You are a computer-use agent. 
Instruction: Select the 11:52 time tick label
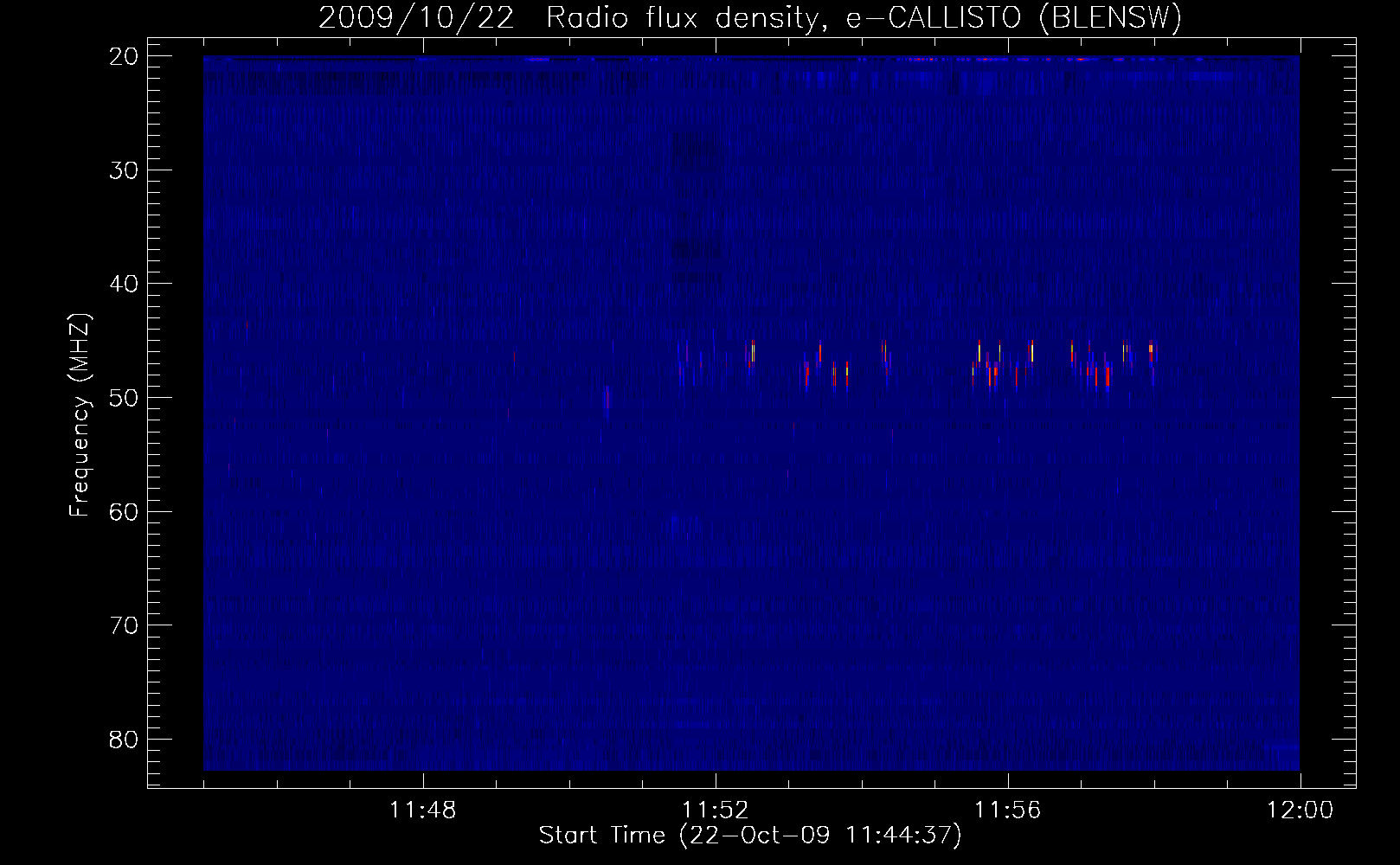click(x=716, y=811)
